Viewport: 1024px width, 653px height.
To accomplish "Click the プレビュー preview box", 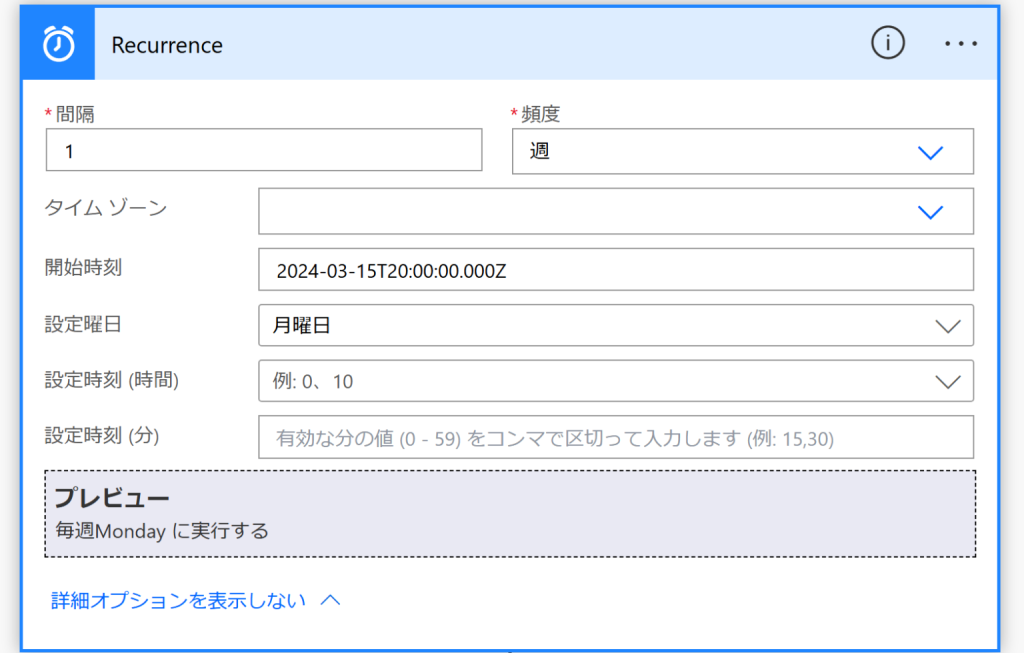I will [x=510, y=514].
